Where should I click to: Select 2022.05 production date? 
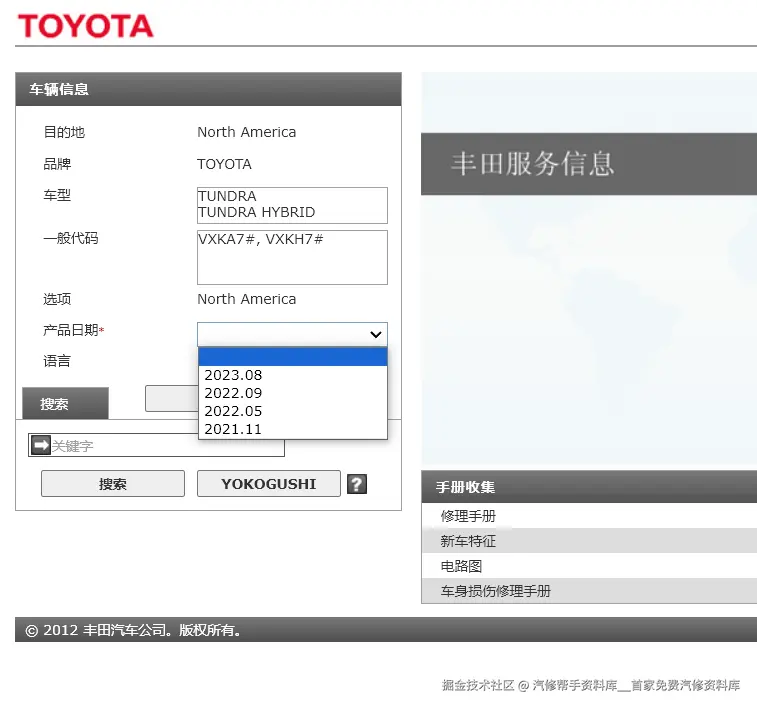pos(293,411)
